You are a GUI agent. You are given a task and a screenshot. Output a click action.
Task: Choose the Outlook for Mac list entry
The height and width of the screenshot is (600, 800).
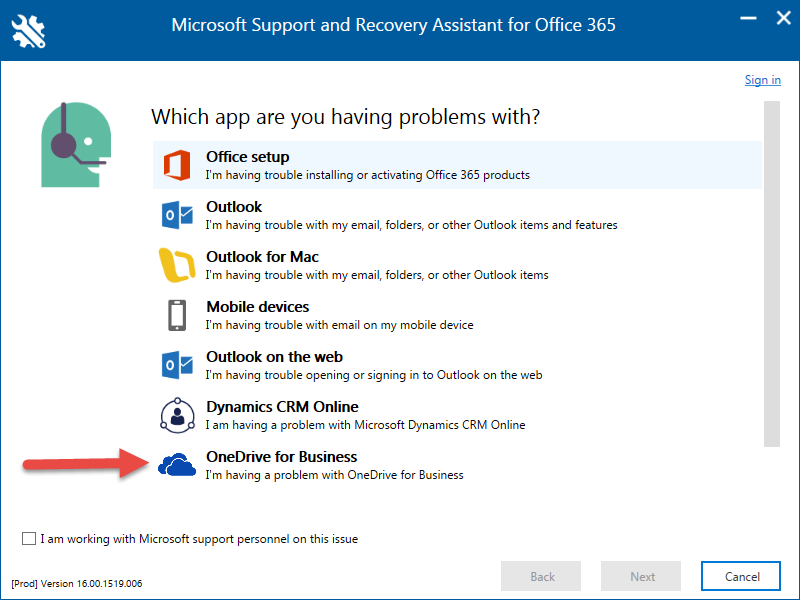tap(262, 257)
